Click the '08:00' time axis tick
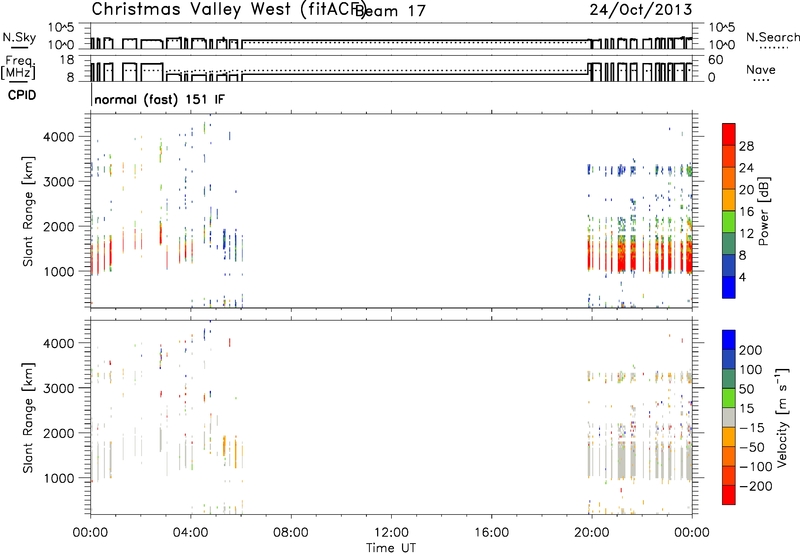 pos(291,533)
